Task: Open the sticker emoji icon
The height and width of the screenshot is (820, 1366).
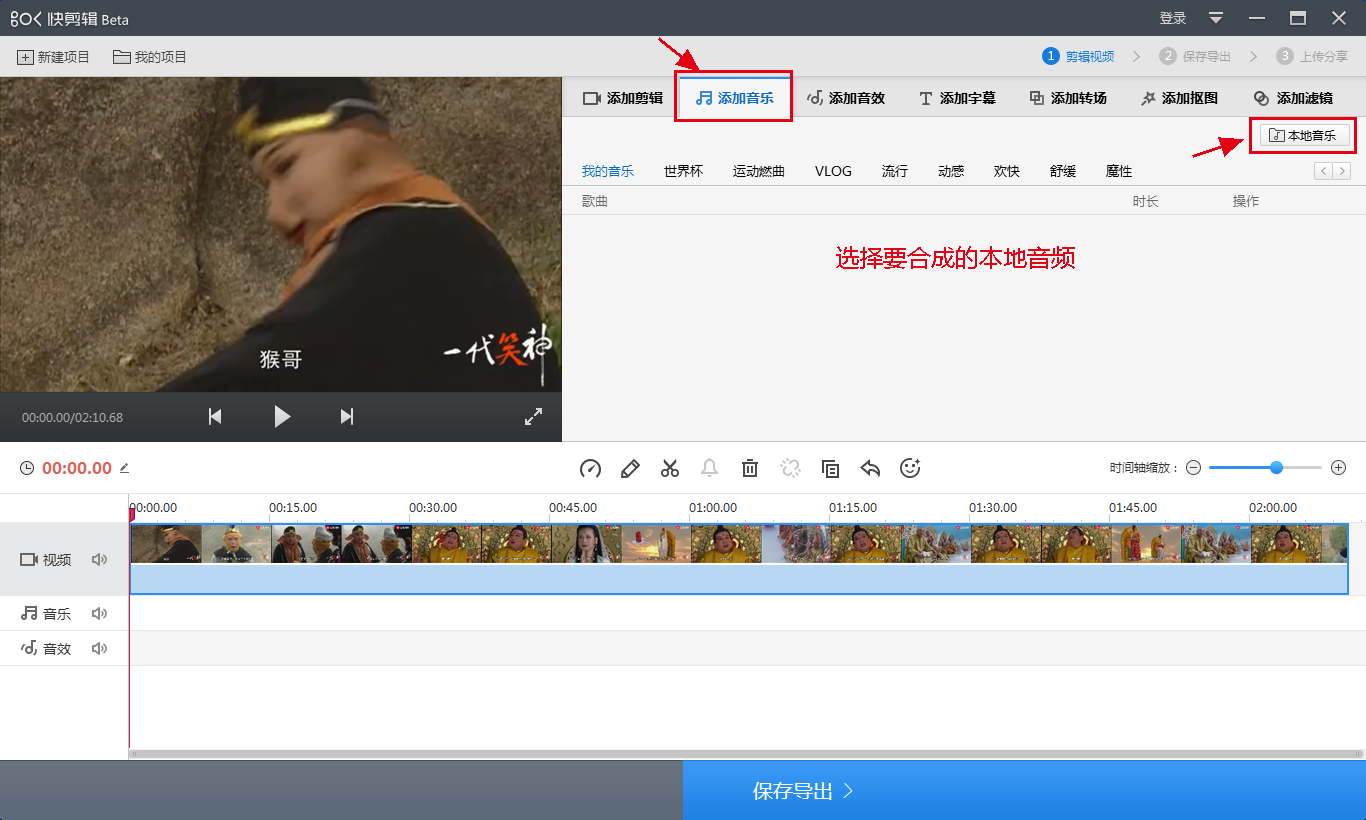Action: [x=910, y=468]
